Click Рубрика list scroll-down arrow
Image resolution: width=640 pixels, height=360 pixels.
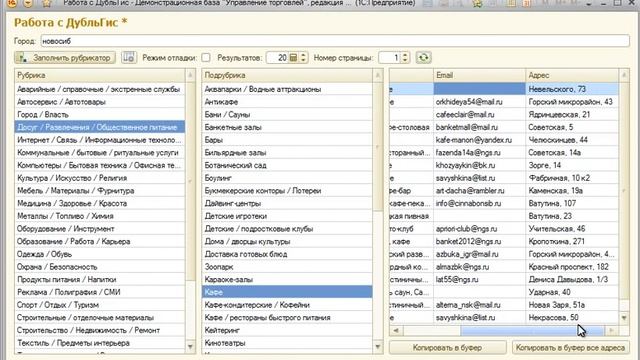pyautogui.click(x=190, y=347)
